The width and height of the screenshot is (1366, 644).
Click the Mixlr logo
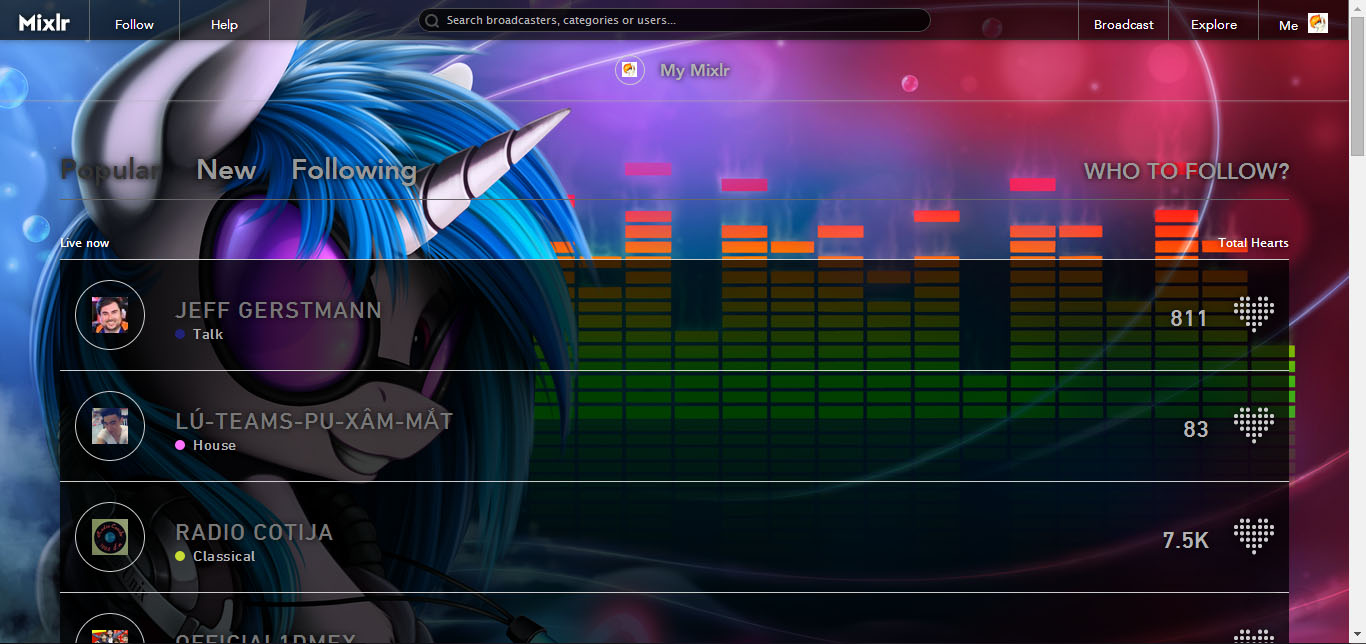[44, 23]
